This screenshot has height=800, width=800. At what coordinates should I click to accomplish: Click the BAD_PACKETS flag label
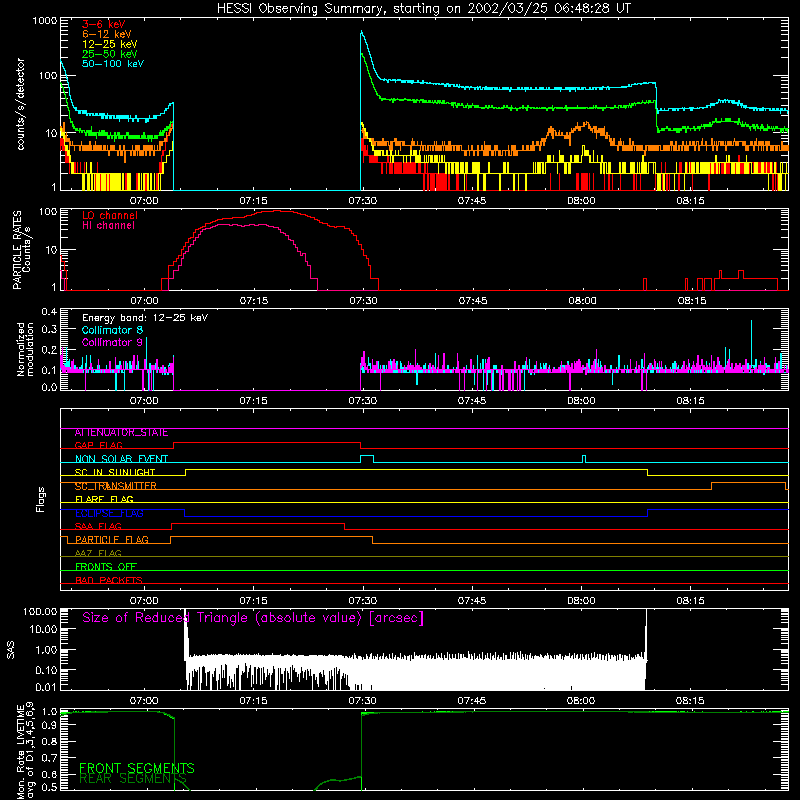[109, 580]
